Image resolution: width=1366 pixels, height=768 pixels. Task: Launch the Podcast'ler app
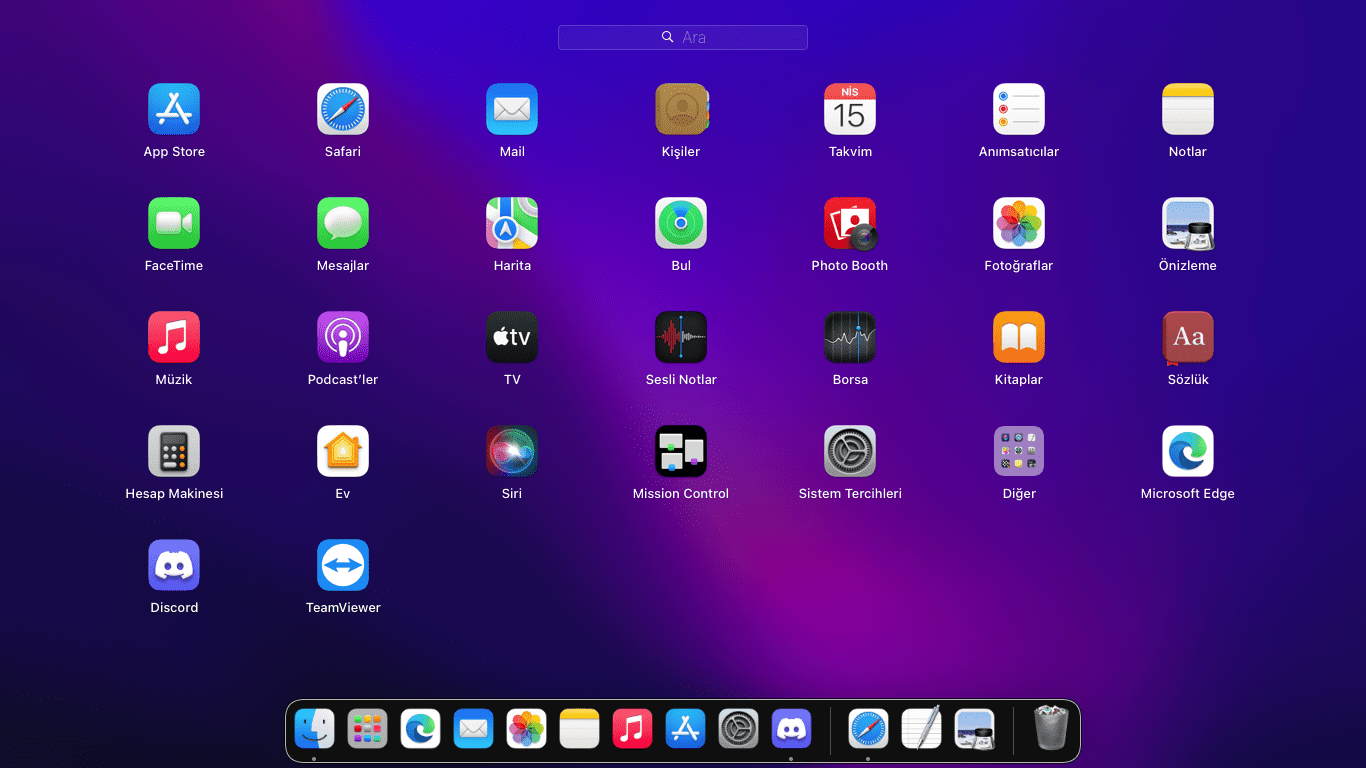343,337
